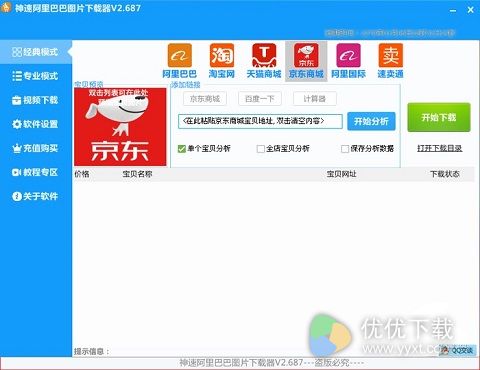Click the QQ交谈 chat icon

(x=458, y=350)
